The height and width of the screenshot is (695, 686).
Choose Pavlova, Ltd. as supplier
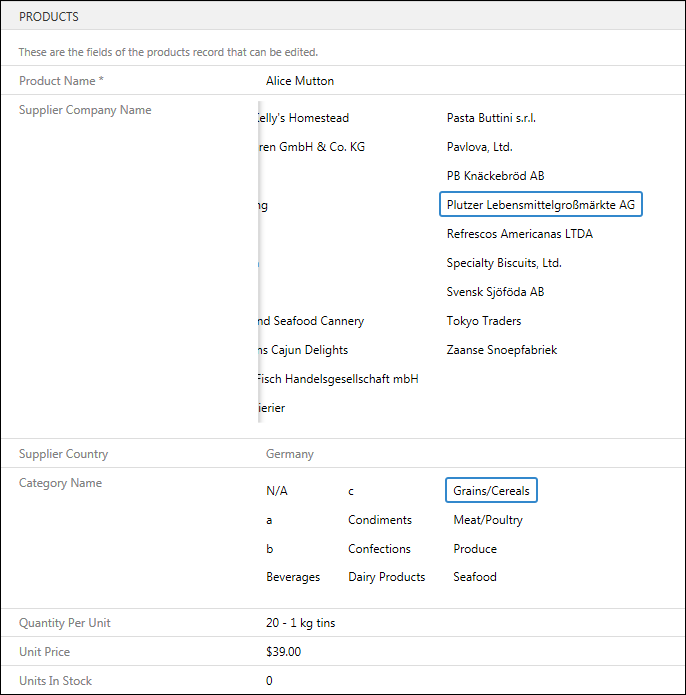tap(479, 147)
